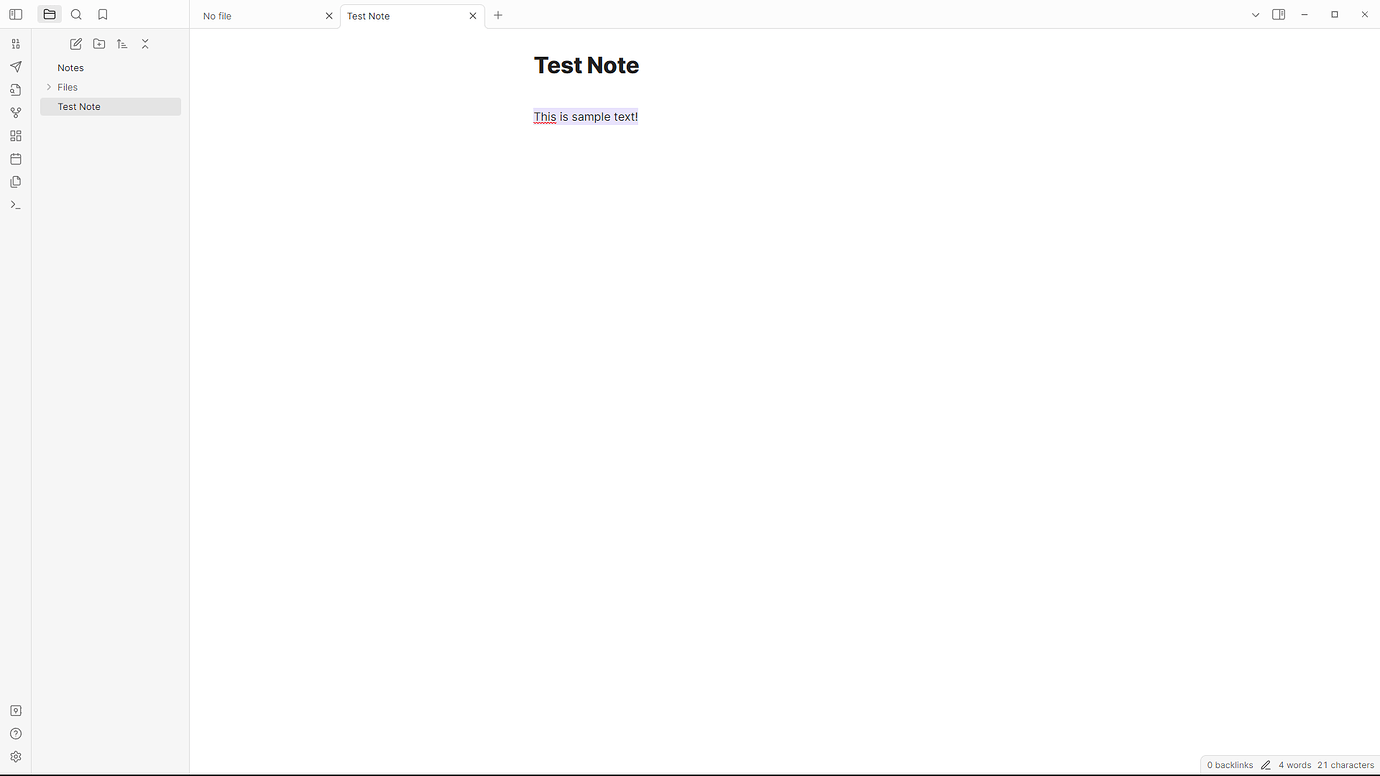The image size is (1380, 776).
Task: Click 0 backlinks in status bar
Action: click(x=1230, y=765)
